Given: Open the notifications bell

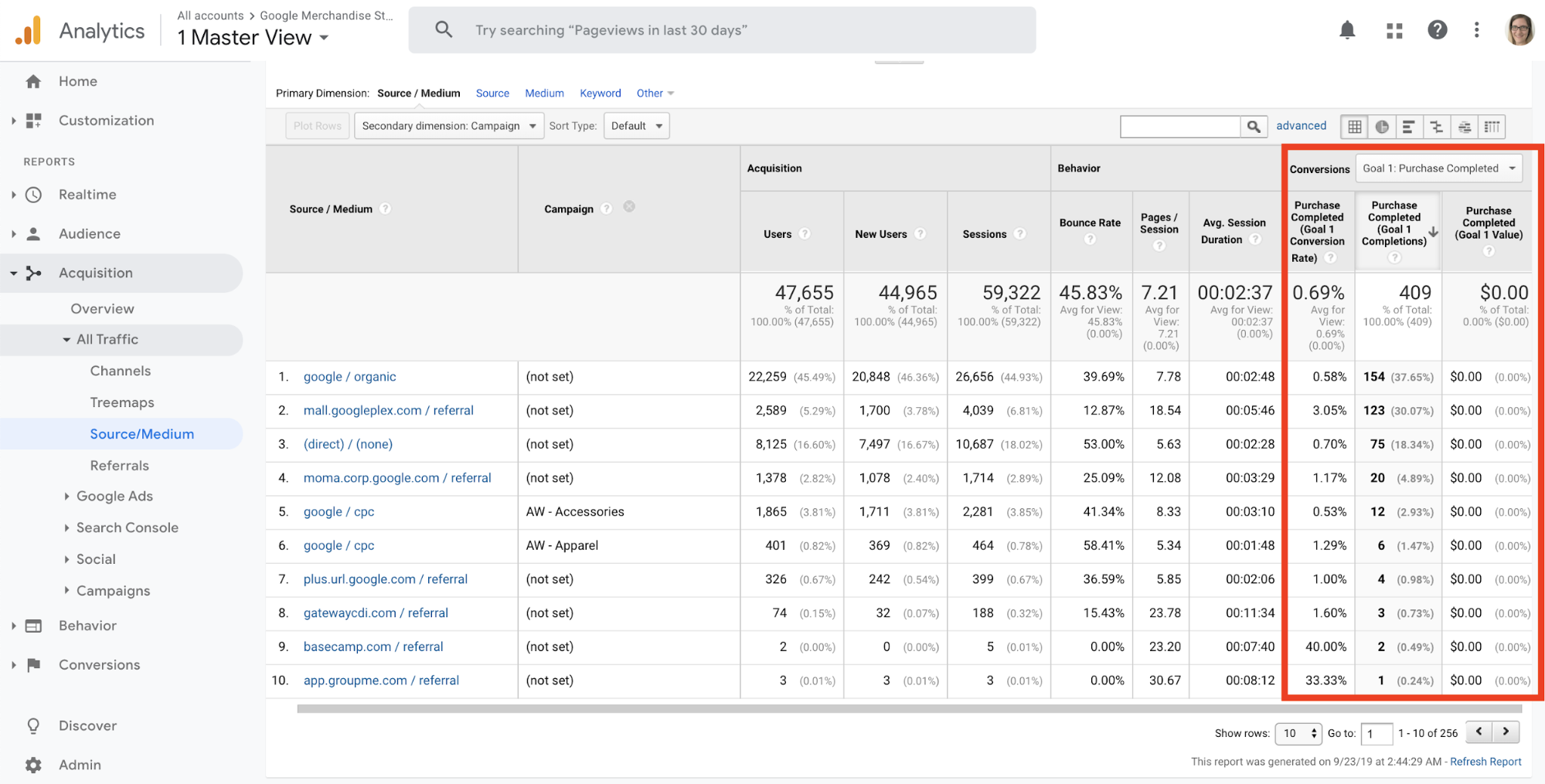Looking at the screenshot, I should click(x=1347, y=30).
